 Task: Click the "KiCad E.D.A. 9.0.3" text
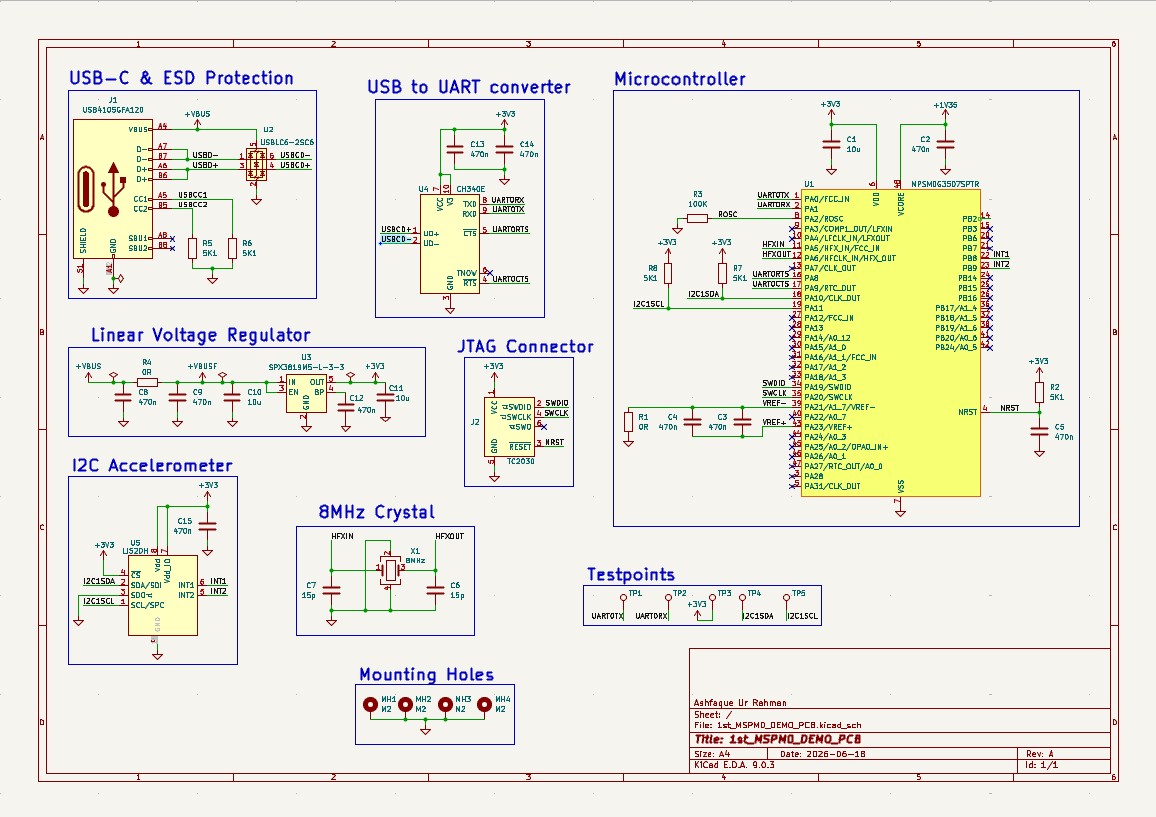click(x=734, y=765)
